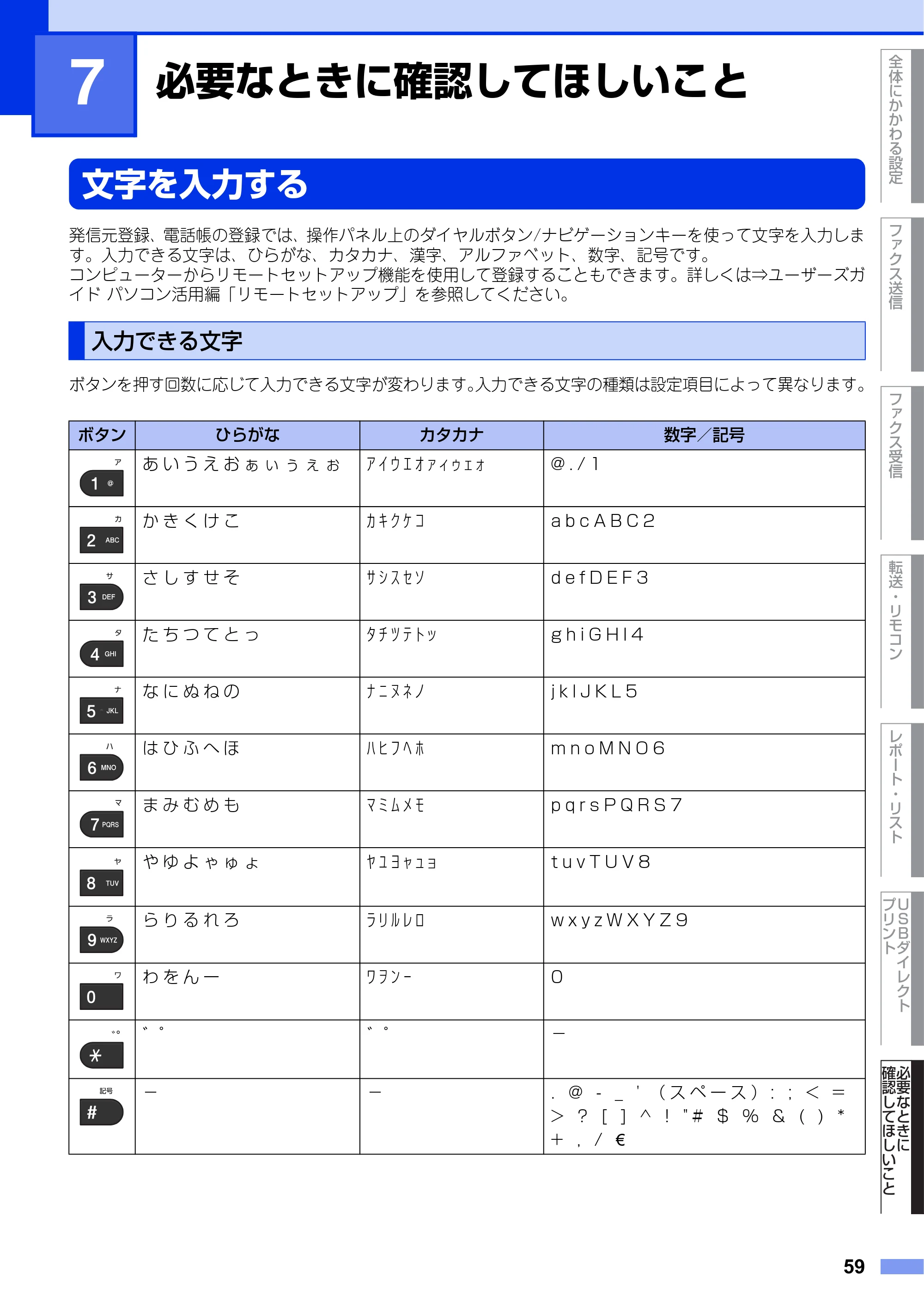Screen dimensions: 924x1308
Task: Click the cell reading かきくけこ
Action: tap(247, 535)
